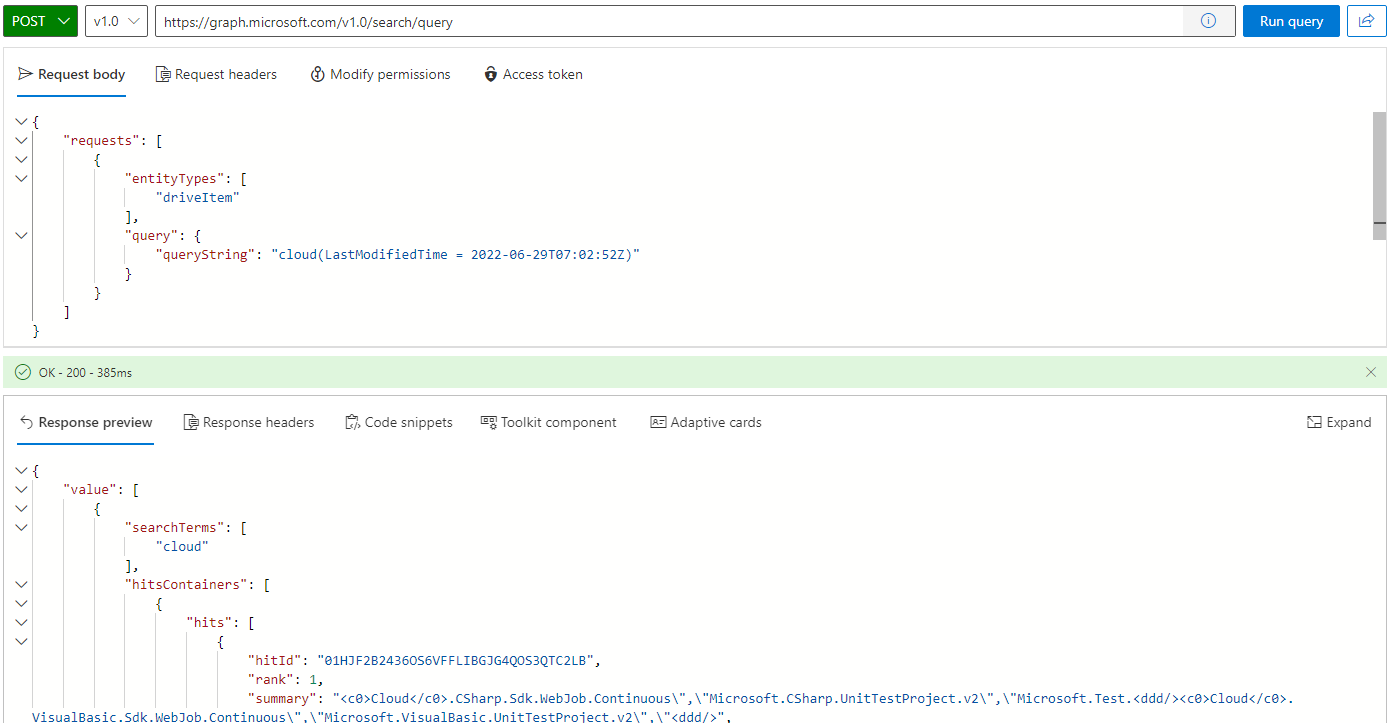Image resolution: width=1398 pixels, height=723 pixels.
Task: Collapse the query object in request body
Action: pos(21,235)
